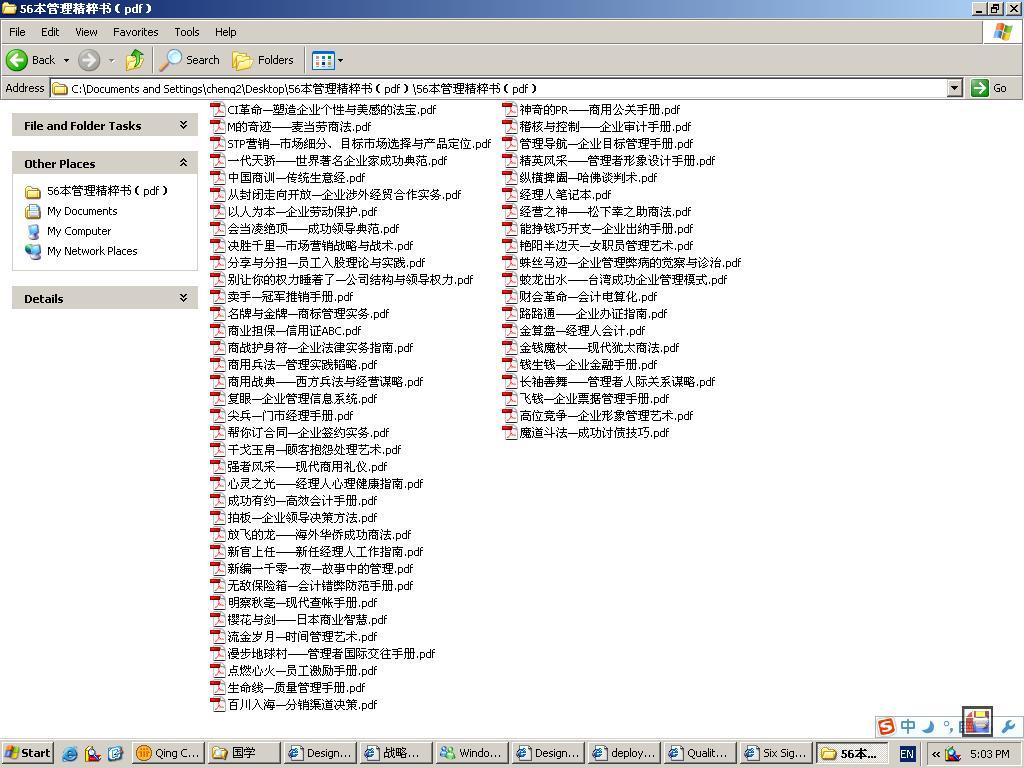Switch to Qing C... taskbar window
The height and width of the screenshot is (768, 1024).
pos(169,753)
